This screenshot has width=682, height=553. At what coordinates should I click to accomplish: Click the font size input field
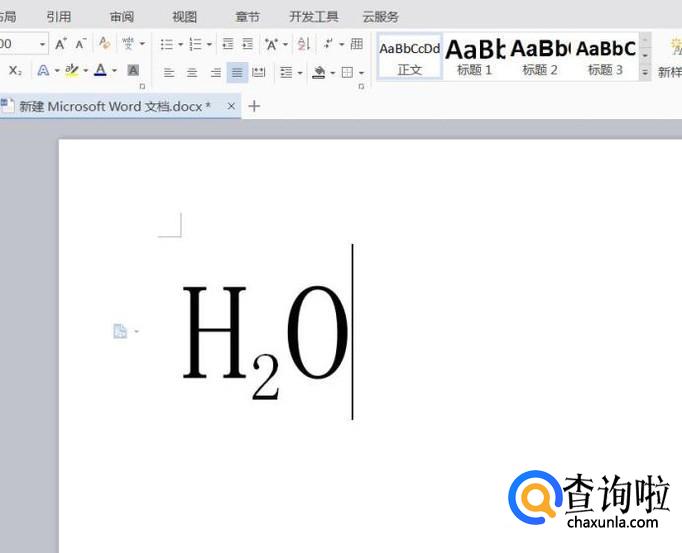coord(18,44)
